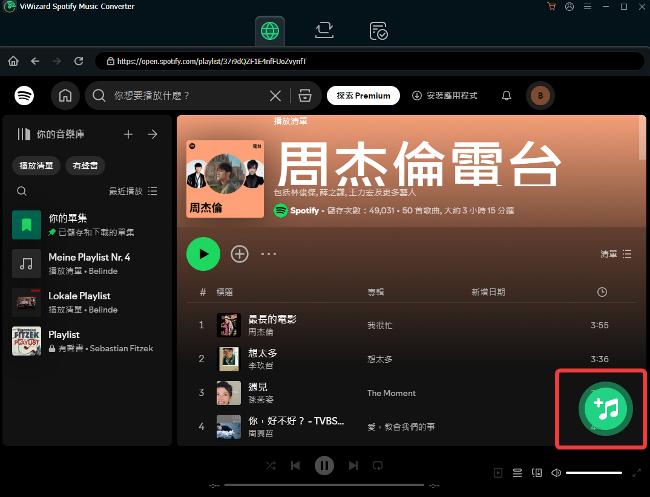Reload the current Spotify page

click(79, 61)
